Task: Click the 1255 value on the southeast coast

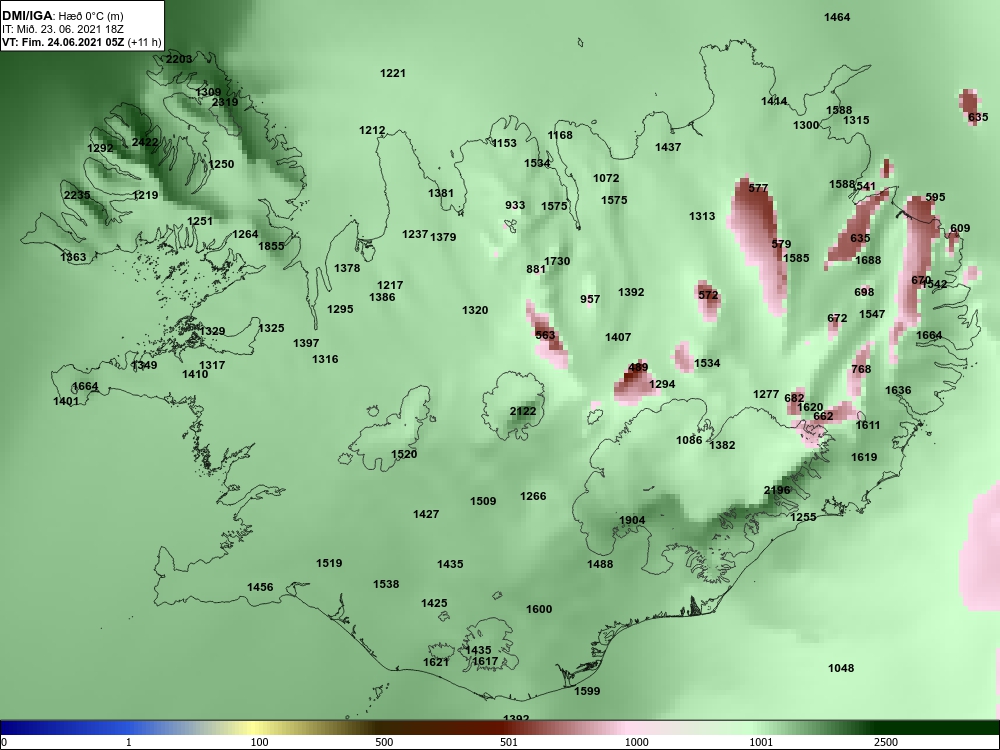Action: [804, 517]
